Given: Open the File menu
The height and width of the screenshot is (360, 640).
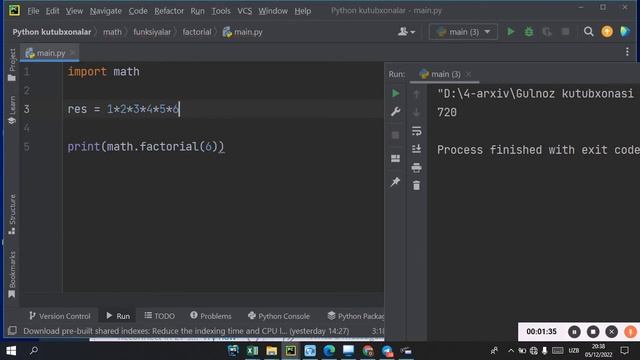Looking at the screenshot, I should (x=33, y=11).
